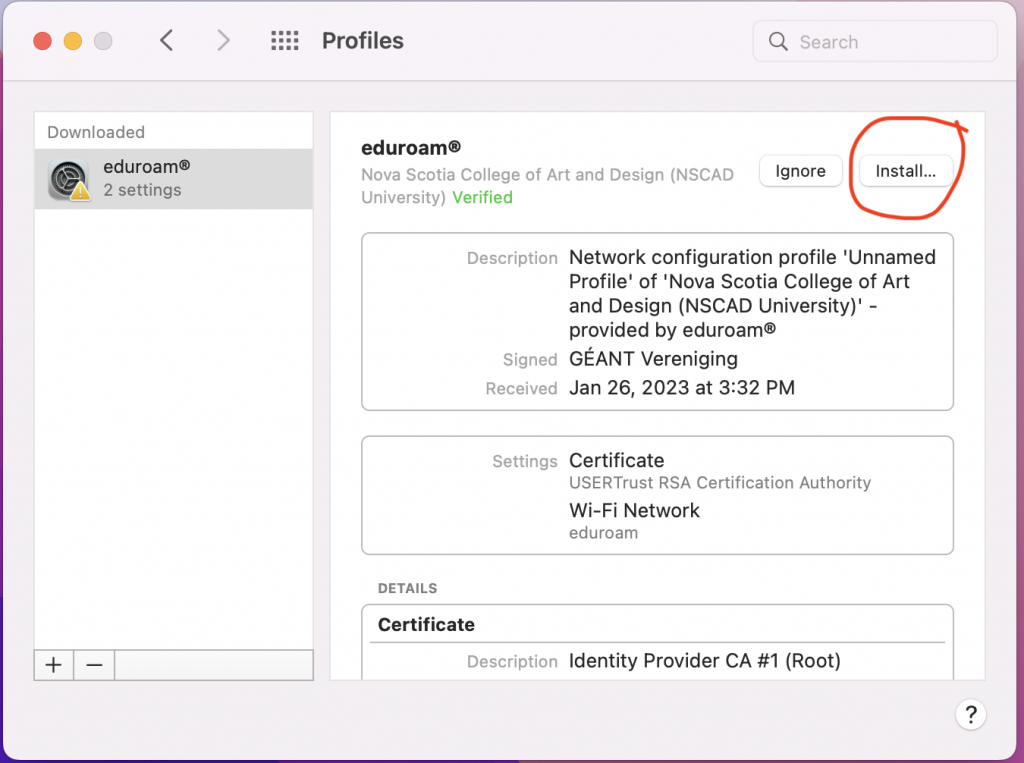The width and height of the screenshot is (1024, 763).
Task: Click the Search field
Action: tap(875, 42)
